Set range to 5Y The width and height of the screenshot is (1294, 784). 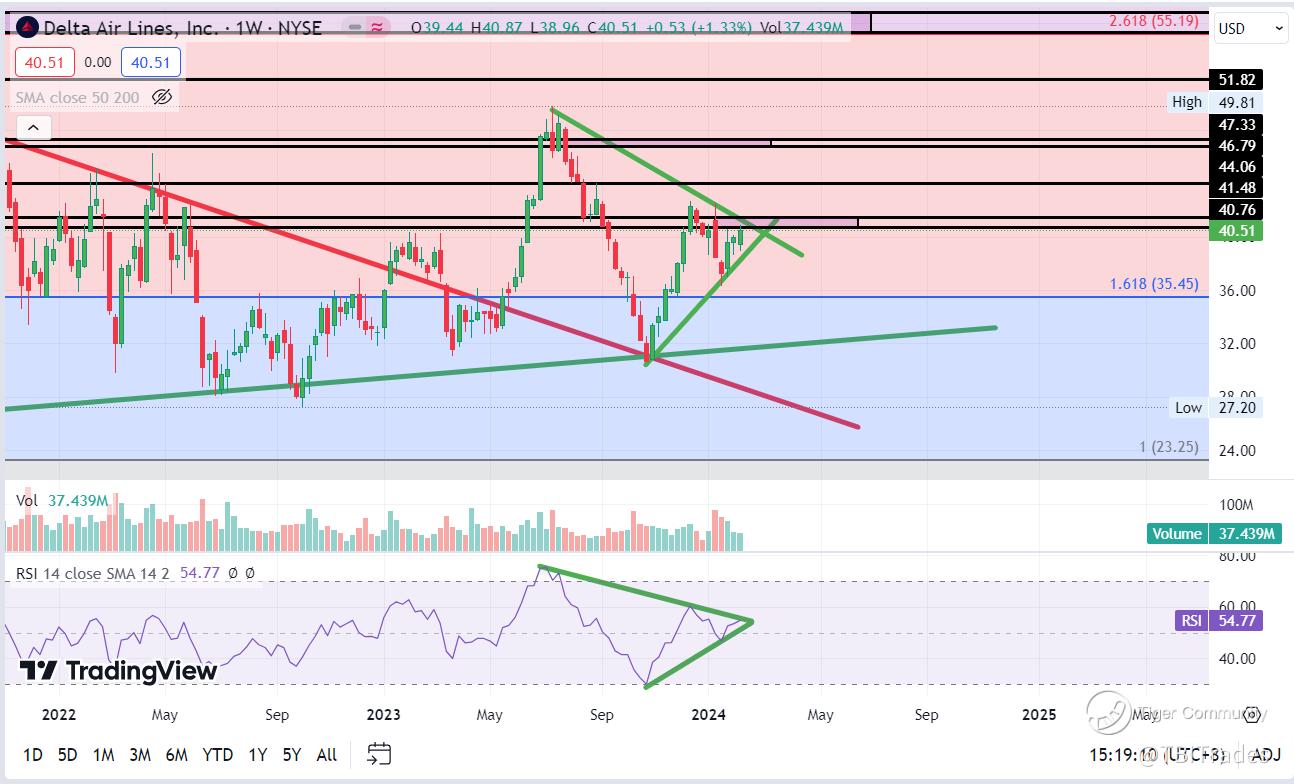291,754
